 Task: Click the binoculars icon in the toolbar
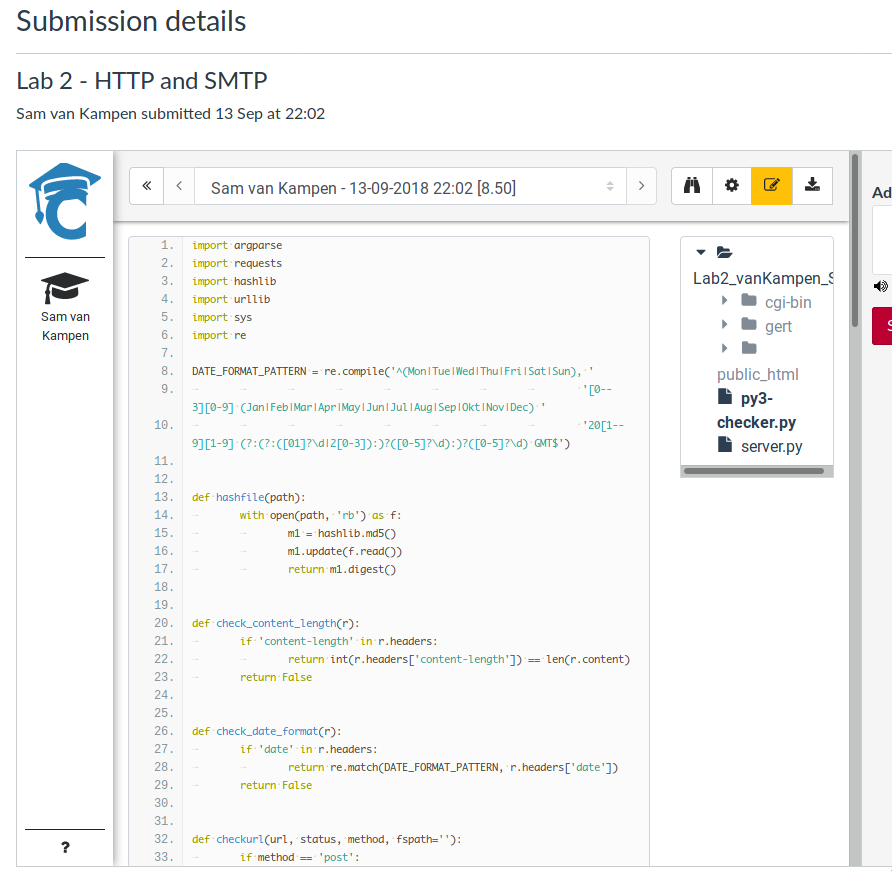[692, 186]
